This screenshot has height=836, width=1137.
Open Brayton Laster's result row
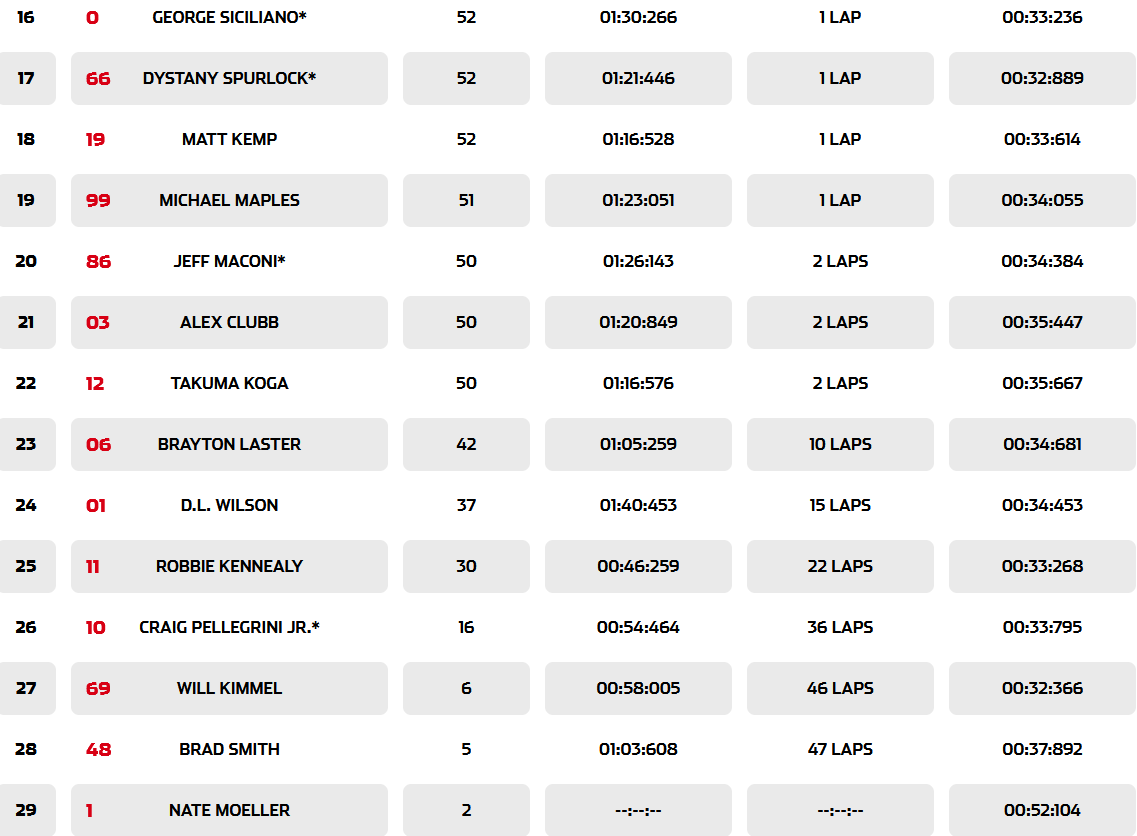click(229, 444)
